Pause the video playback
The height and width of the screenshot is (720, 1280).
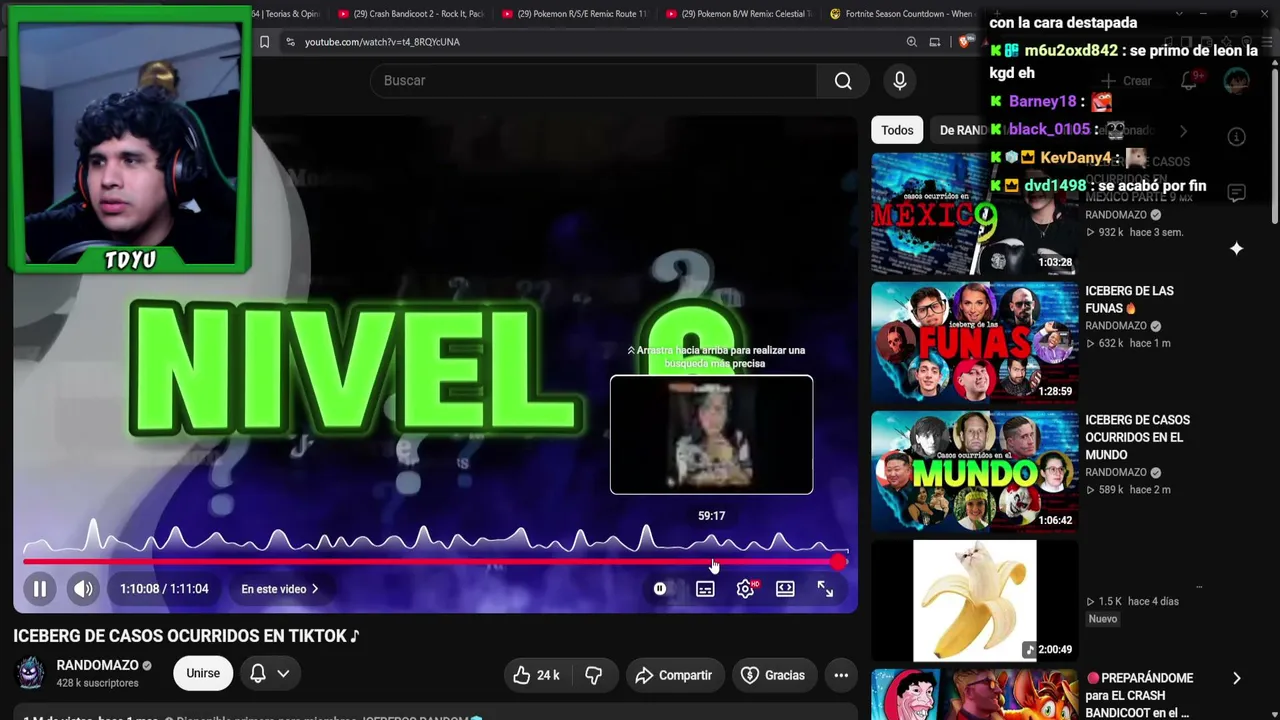click(40, 589)
